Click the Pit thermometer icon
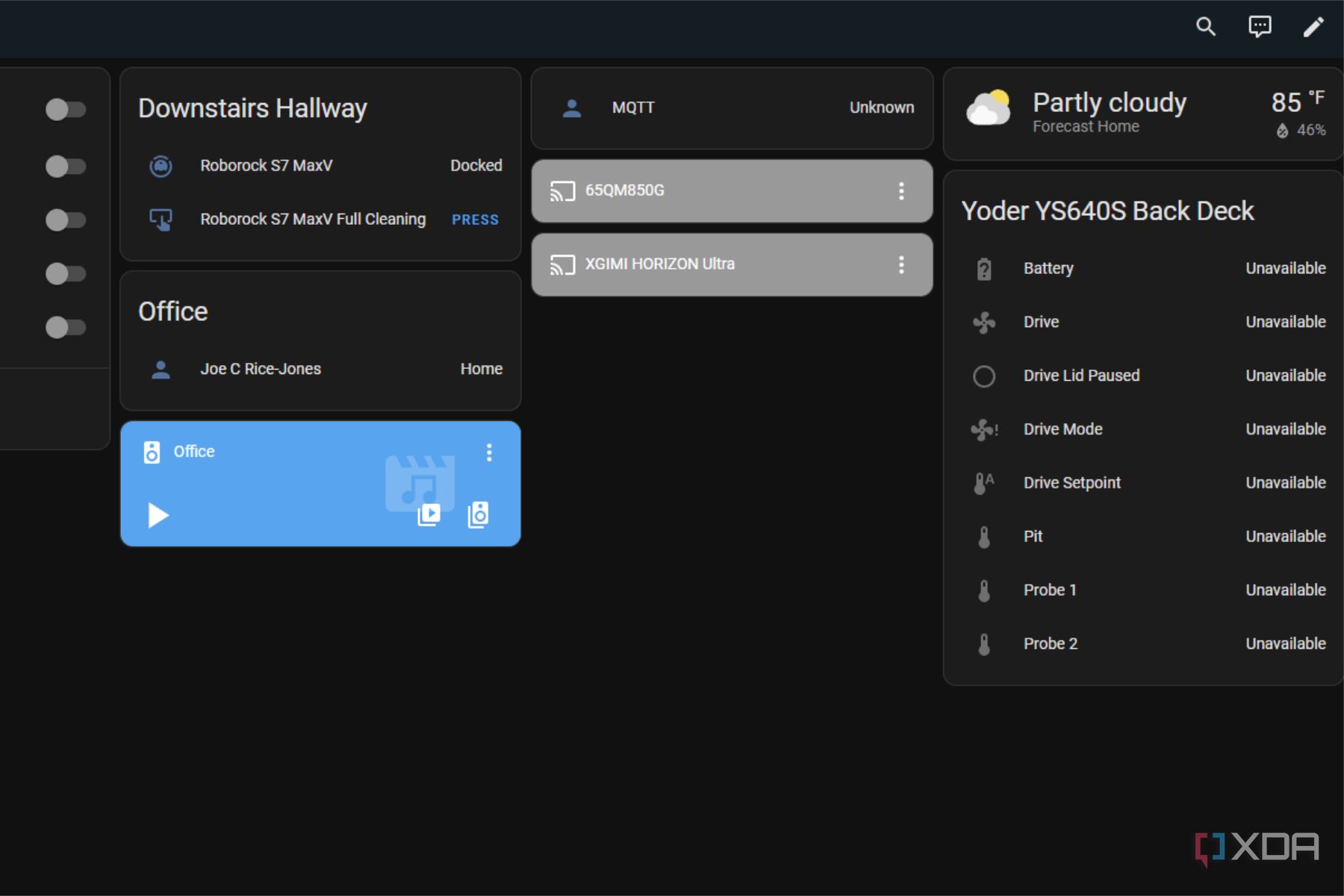 (x=984, y=537)
